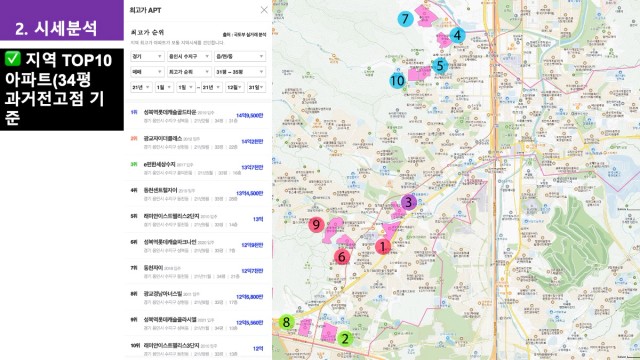The width and height of the screenshot is (640, 360).
Task: Click the green number 2 map marker
Action: pyautogui.click(x=345, y=338)
